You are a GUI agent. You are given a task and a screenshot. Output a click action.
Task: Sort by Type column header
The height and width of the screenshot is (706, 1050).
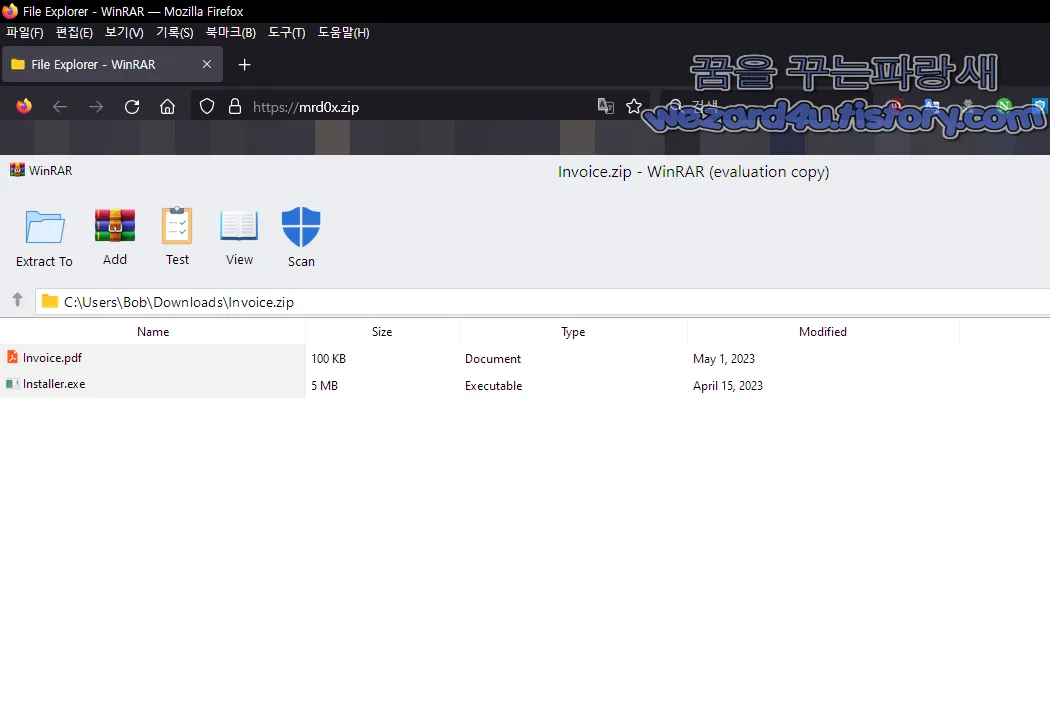tap(573, 332)
